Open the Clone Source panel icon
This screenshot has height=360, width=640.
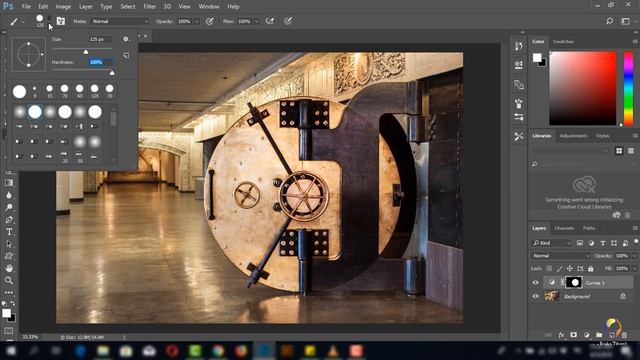point(519,84)
